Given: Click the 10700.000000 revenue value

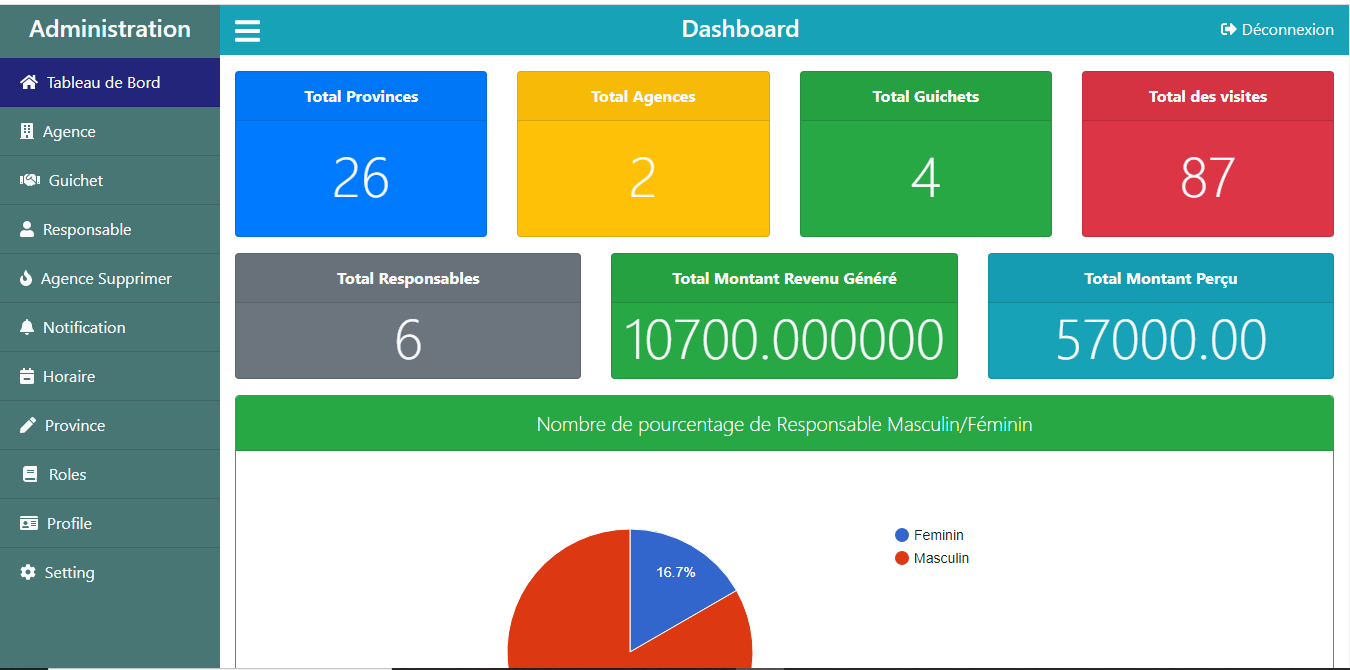Looking at the screenshot, I should pyautogui.click(x=784, y=340).
